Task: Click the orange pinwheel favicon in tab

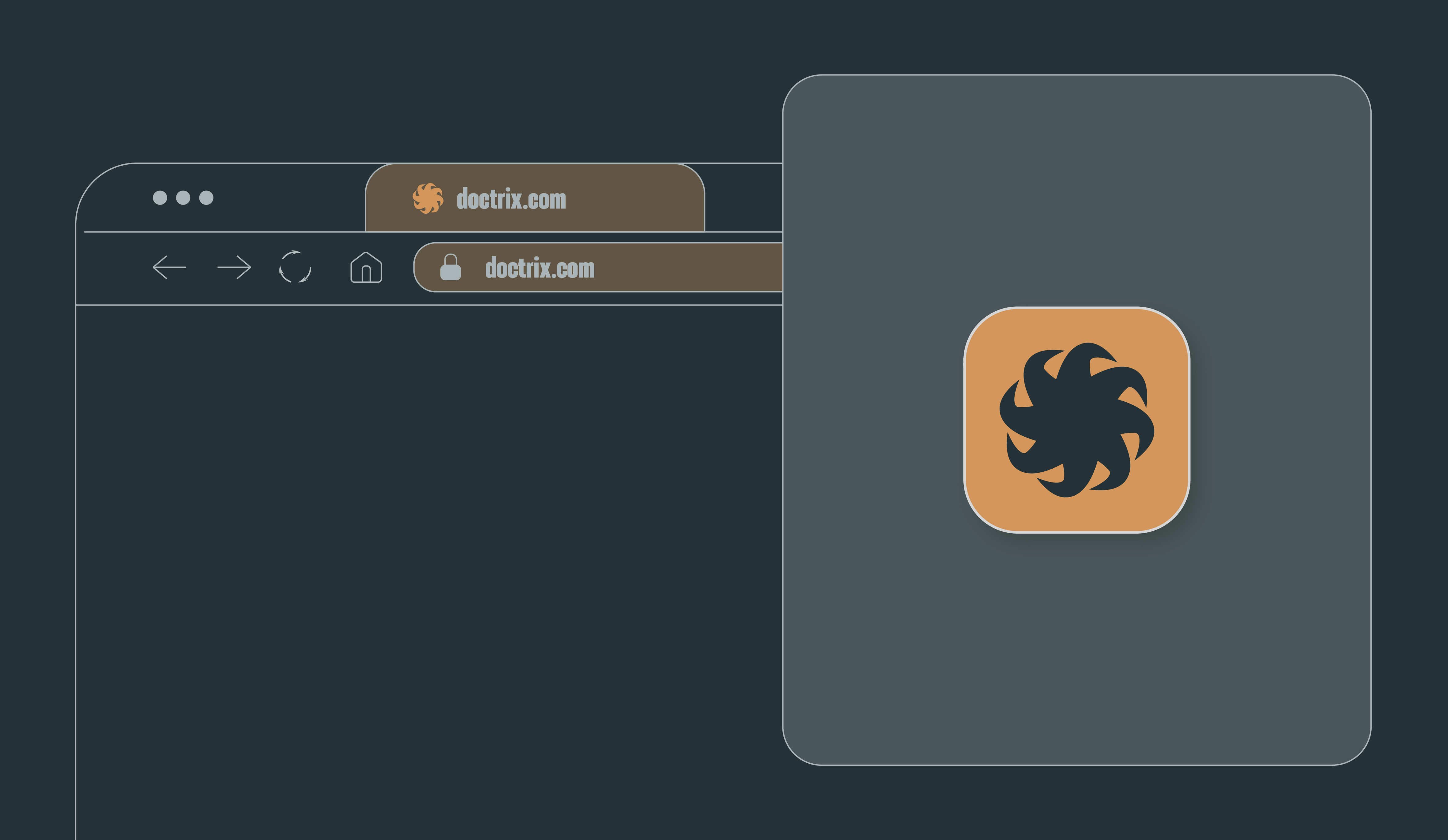Action: coord(428,199)
